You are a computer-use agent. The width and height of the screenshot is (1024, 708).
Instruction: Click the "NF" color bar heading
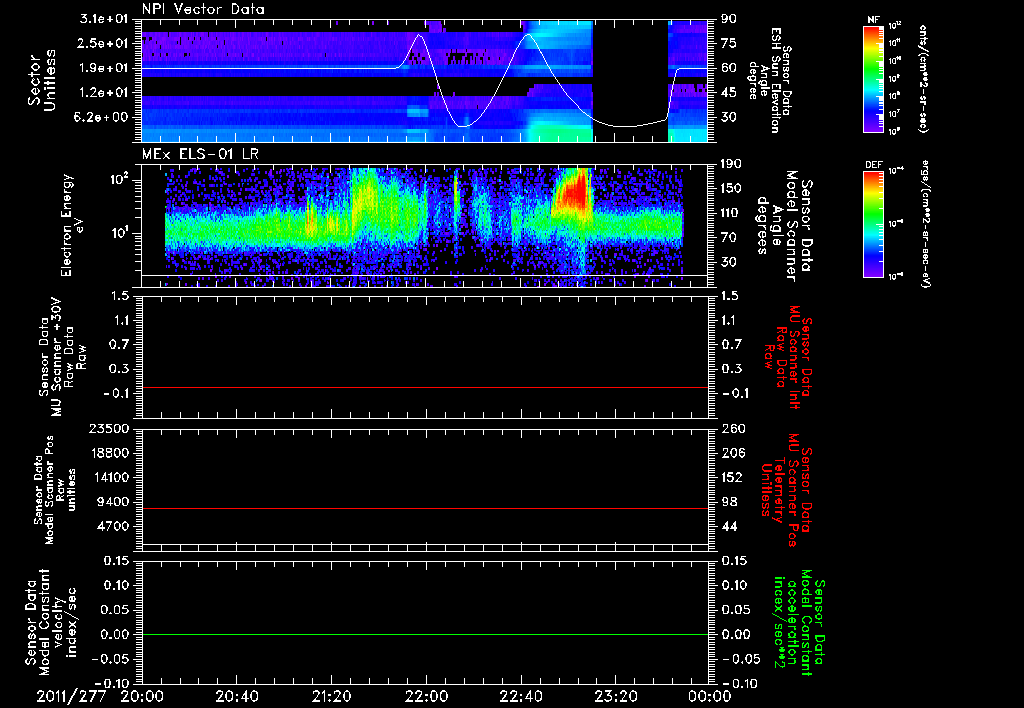pyautogui.click(x=874, y=20)
